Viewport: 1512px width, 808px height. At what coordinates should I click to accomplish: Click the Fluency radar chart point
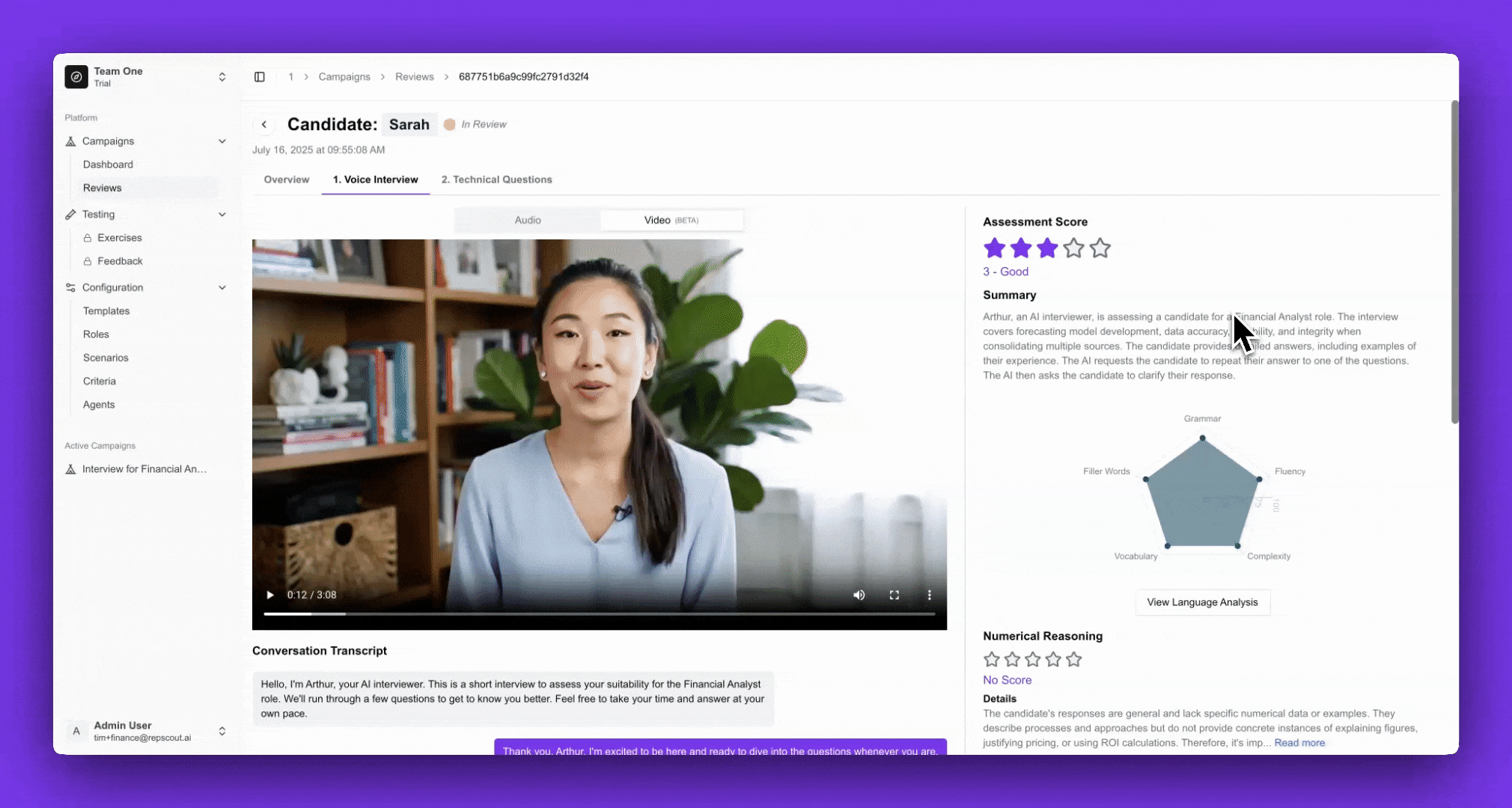[1260, 480]
